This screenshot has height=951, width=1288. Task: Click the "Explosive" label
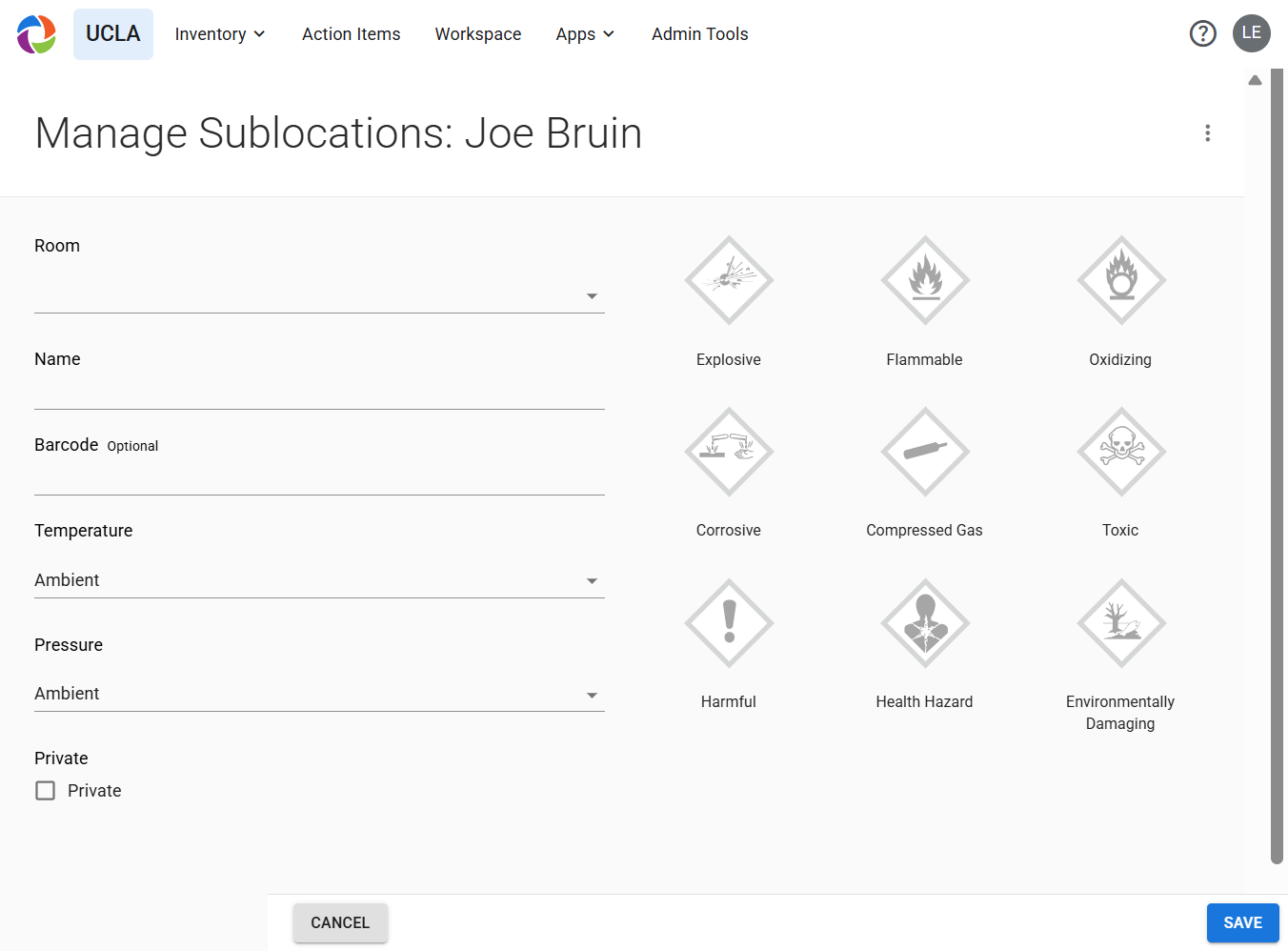click(729, 359)
